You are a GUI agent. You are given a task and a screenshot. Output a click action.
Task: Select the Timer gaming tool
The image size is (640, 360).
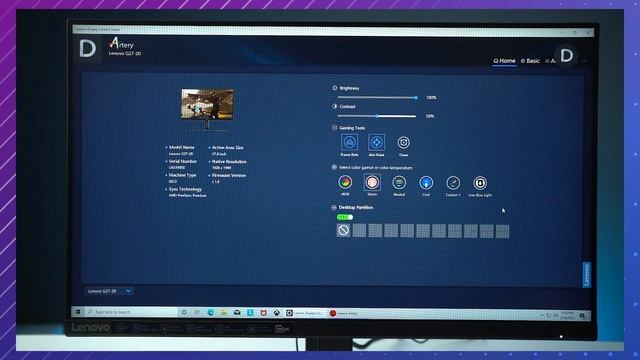(x=404, y=142)
